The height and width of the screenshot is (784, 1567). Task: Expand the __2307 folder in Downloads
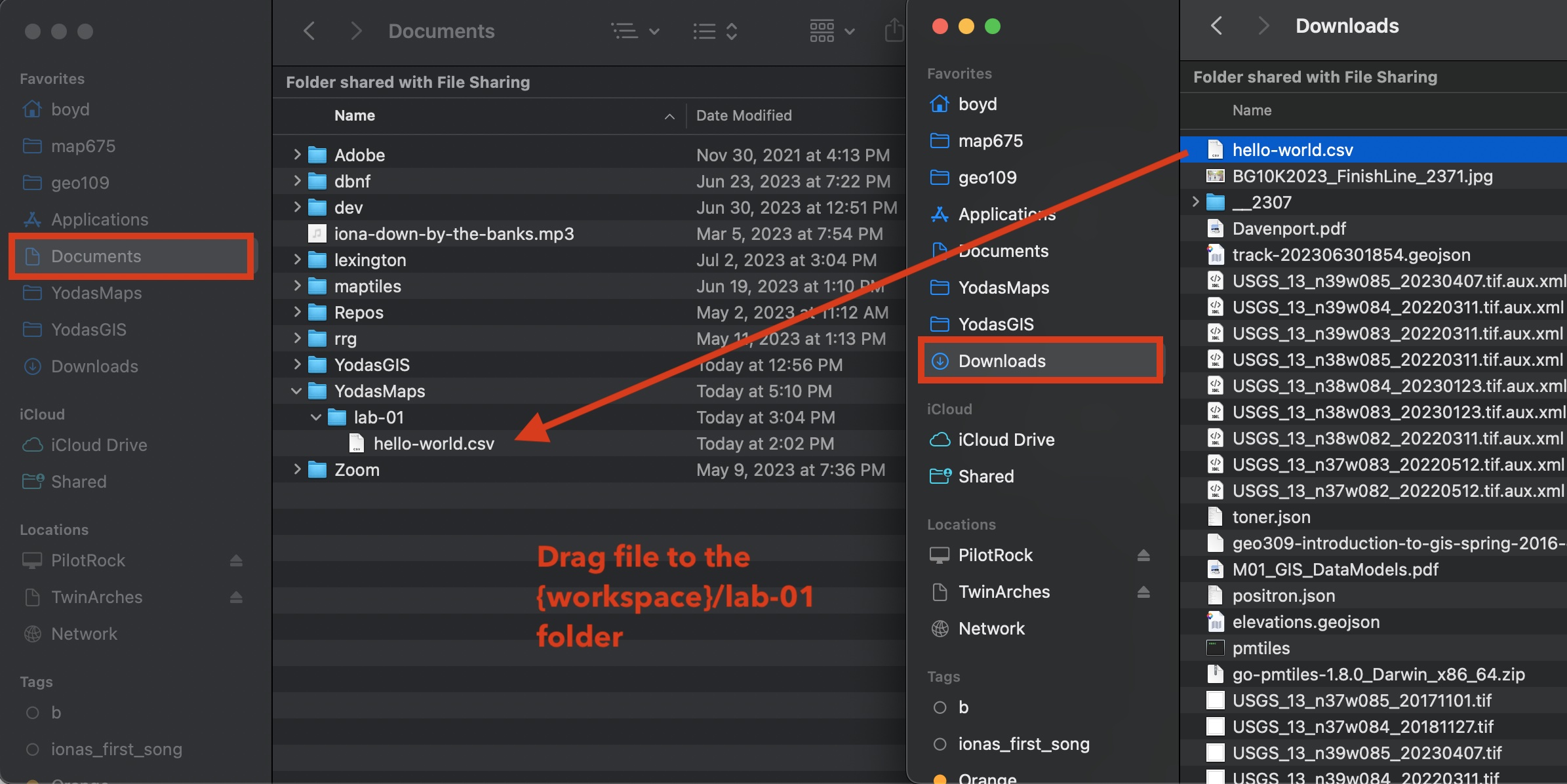click(1195, 202)
